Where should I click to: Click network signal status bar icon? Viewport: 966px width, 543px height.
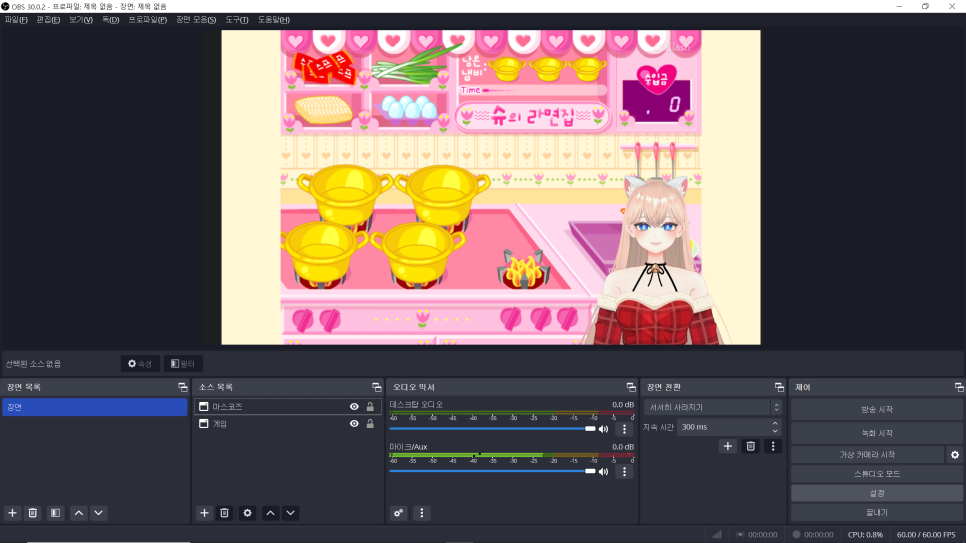pos(717,535)
